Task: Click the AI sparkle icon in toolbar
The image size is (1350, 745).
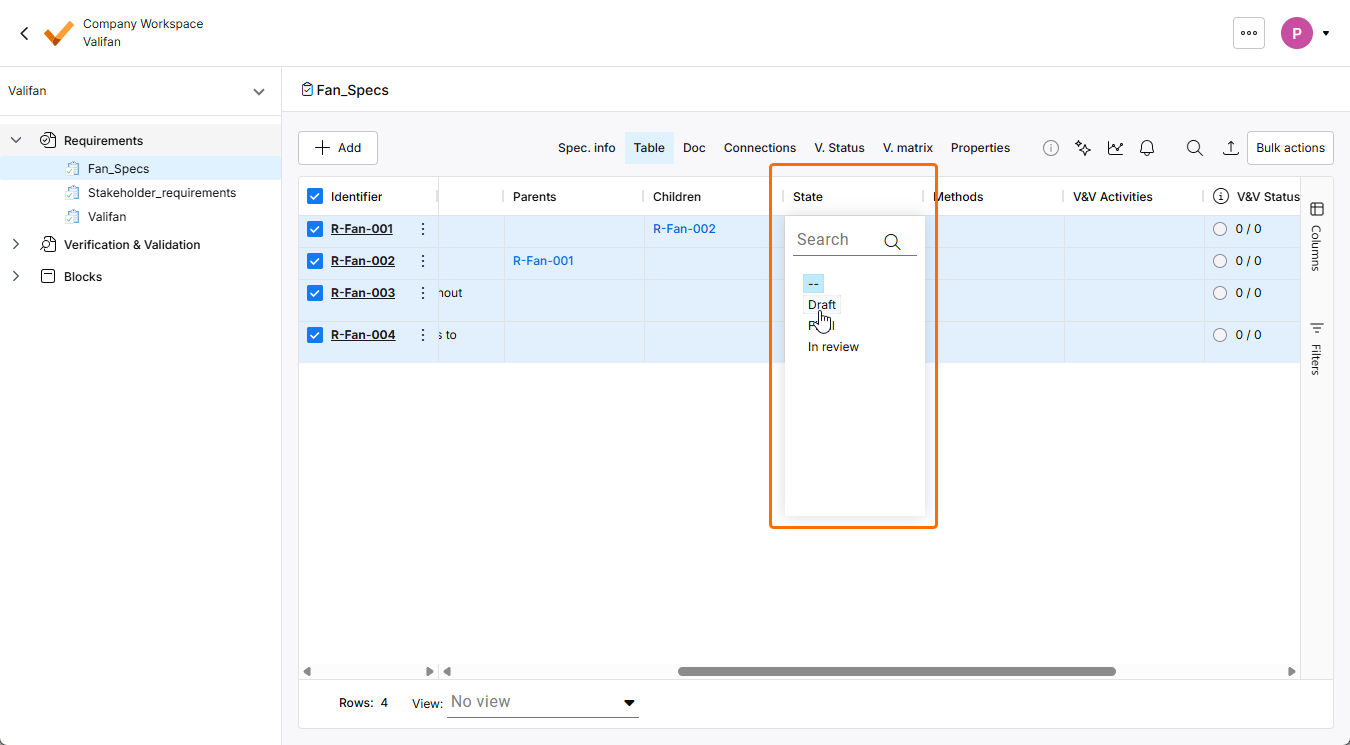Action: [1082, 148]
